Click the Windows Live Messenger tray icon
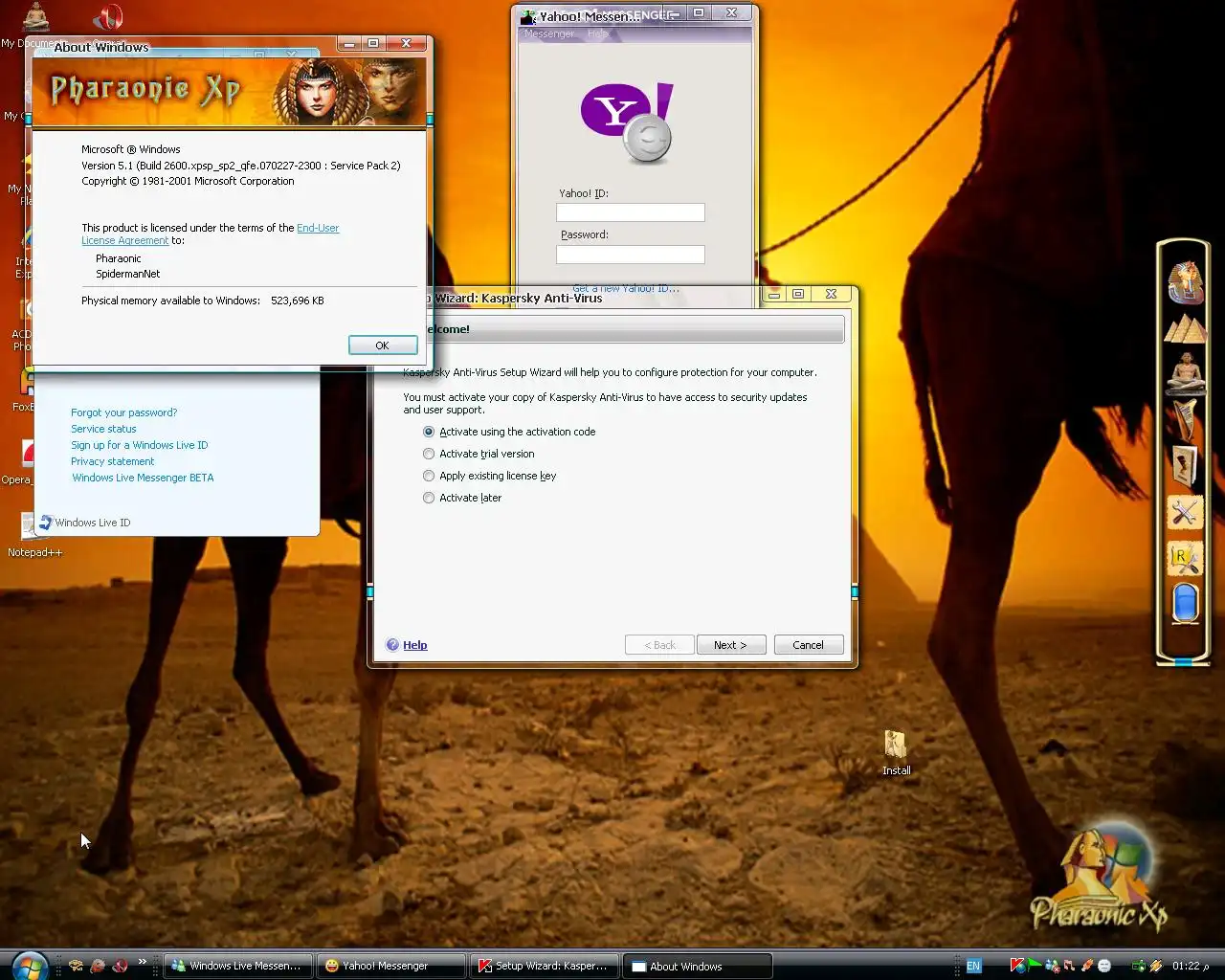1225x980 pixels. pyautogui.click(x=1052, y=966)
